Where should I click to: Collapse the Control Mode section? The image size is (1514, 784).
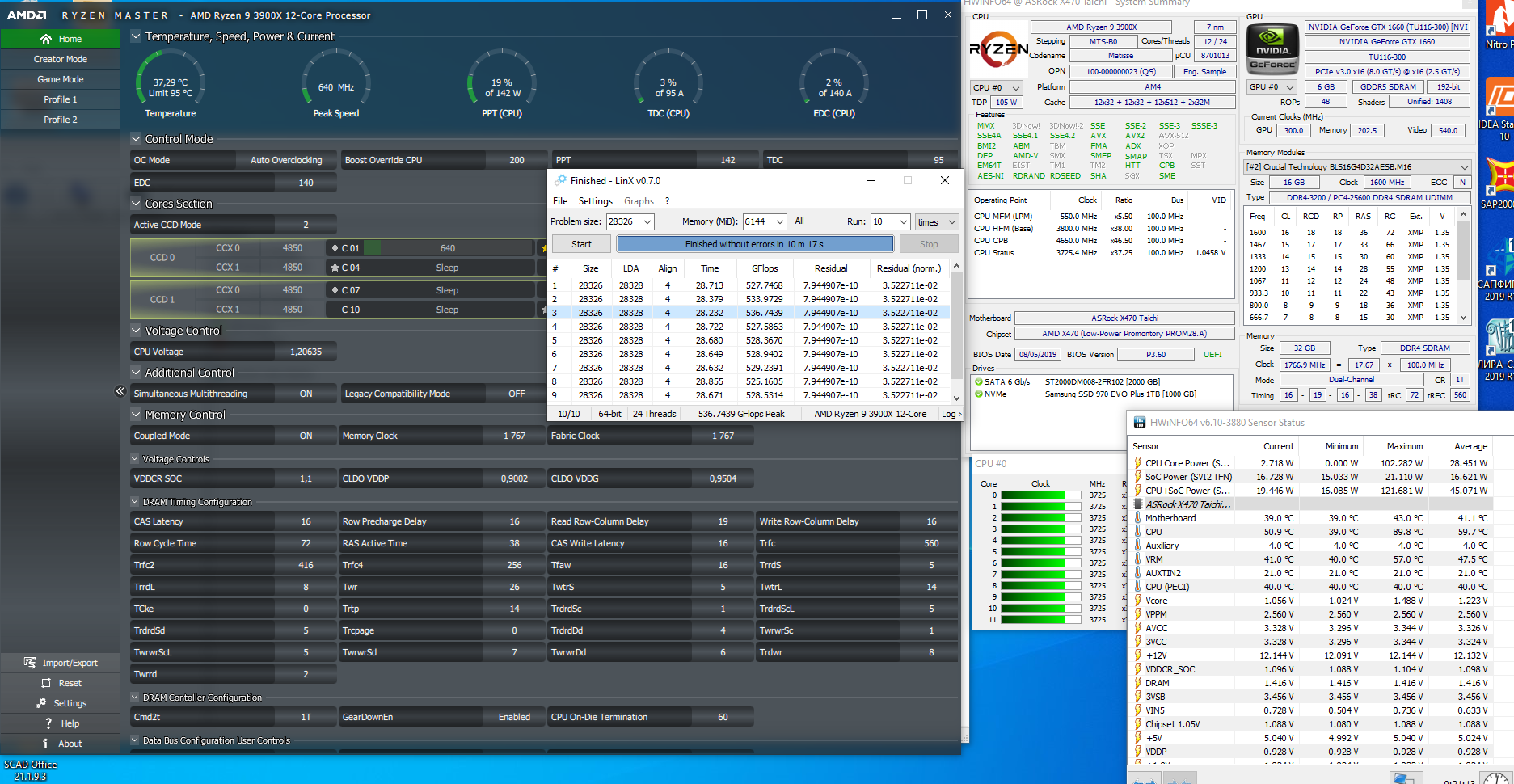pyautogui.click(x=136, y=139)
